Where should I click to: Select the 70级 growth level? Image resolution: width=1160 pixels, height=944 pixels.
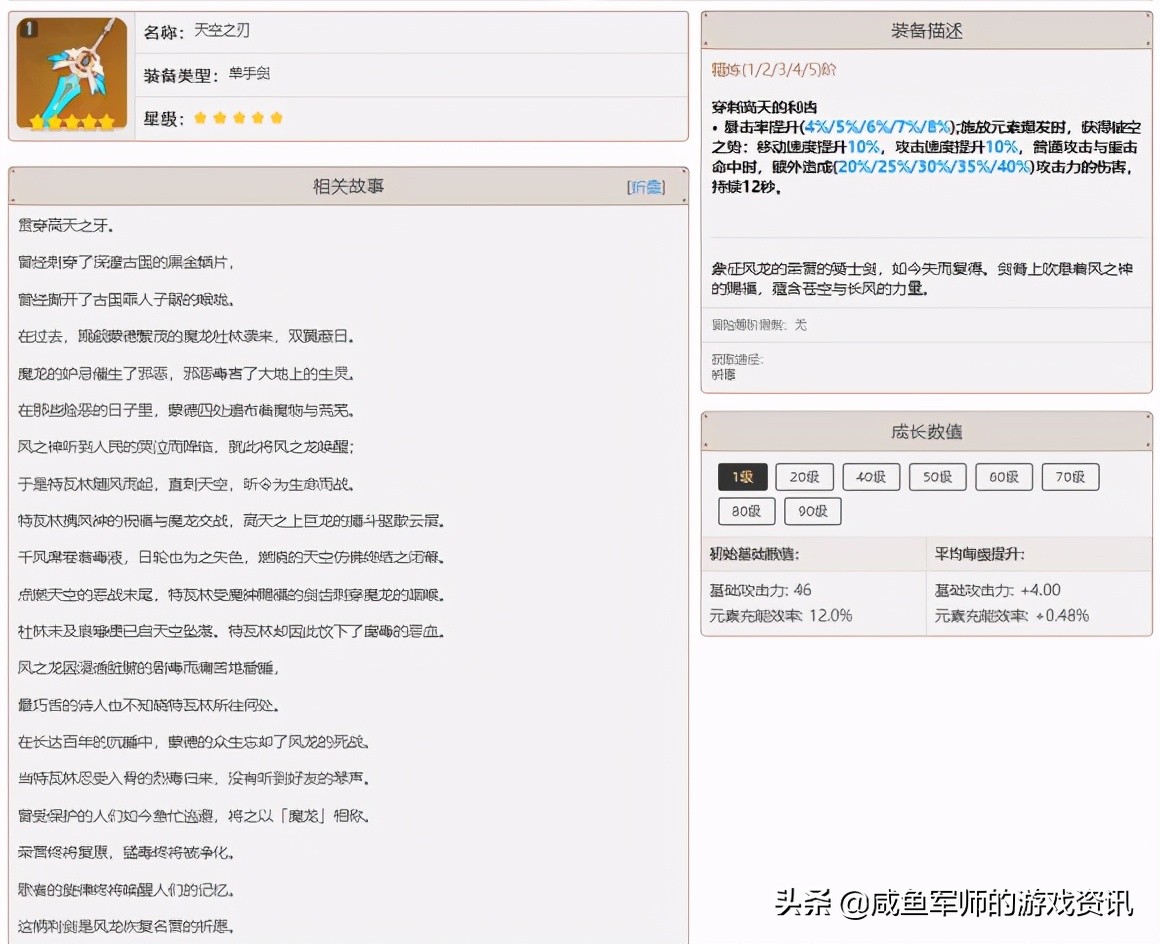pyautogui.click(x=1070, y=477)
